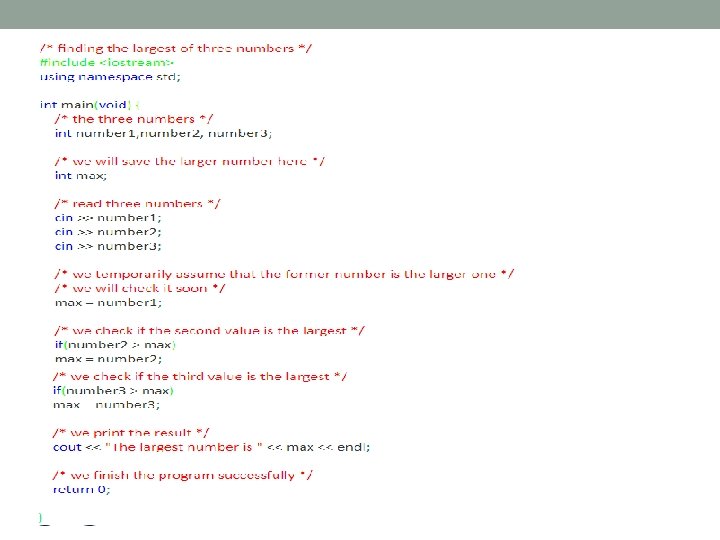Viewport: 720px width, 540px height.
Task: Click the "return 0;" statement
Action: 82,489
